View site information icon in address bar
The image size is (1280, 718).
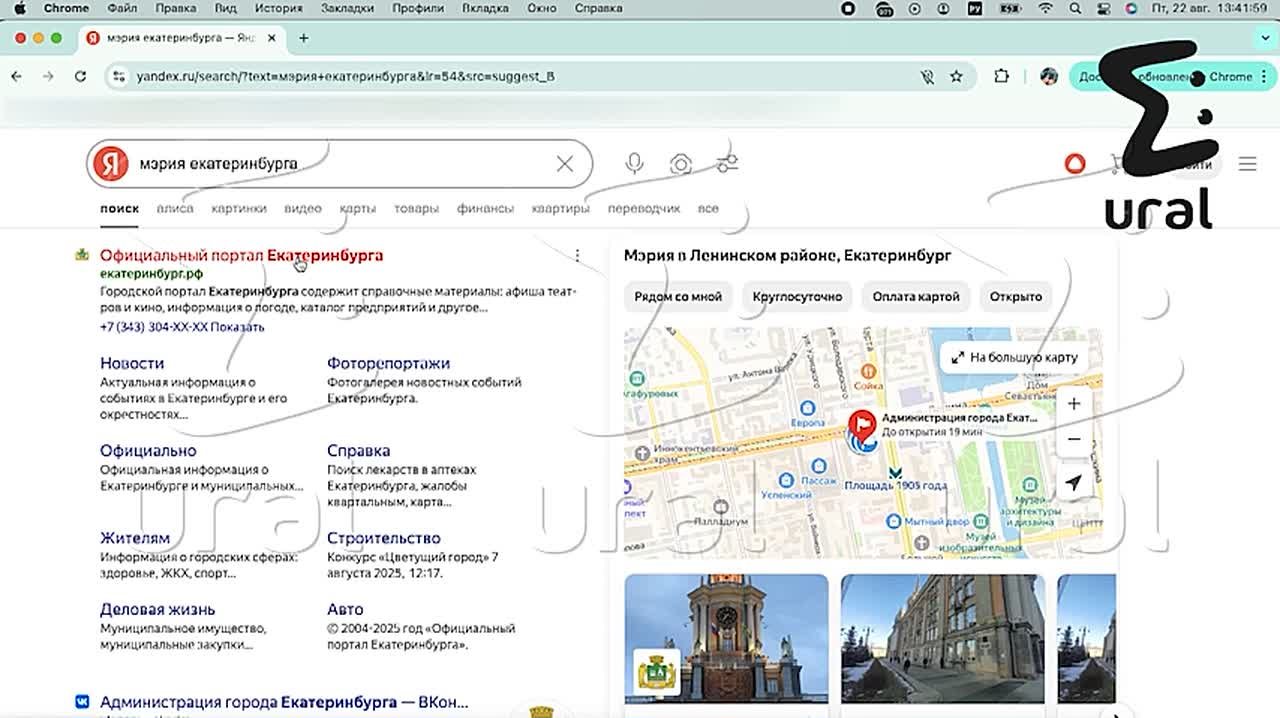(119, 76)
